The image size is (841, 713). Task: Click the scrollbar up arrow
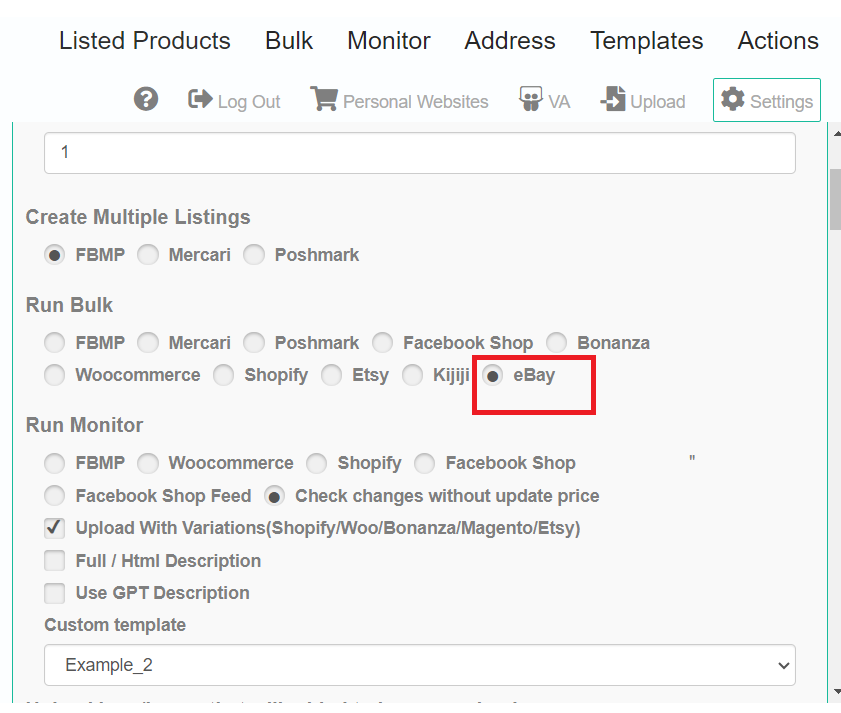[x=836, y=133]
